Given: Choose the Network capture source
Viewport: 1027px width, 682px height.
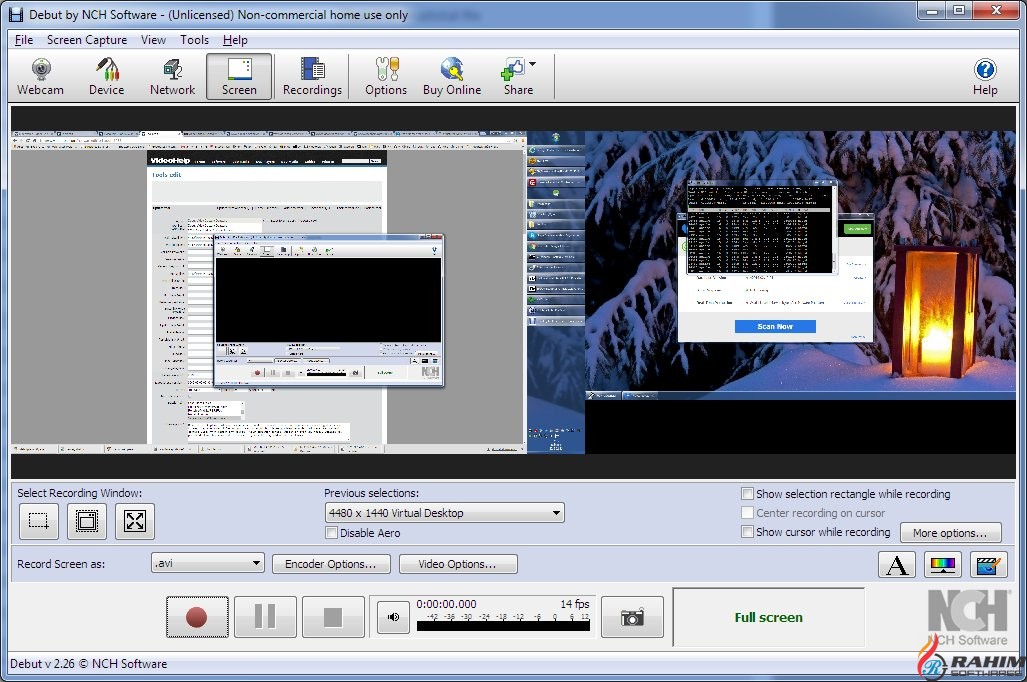Looking at the screenshot, I should point(172,77).
